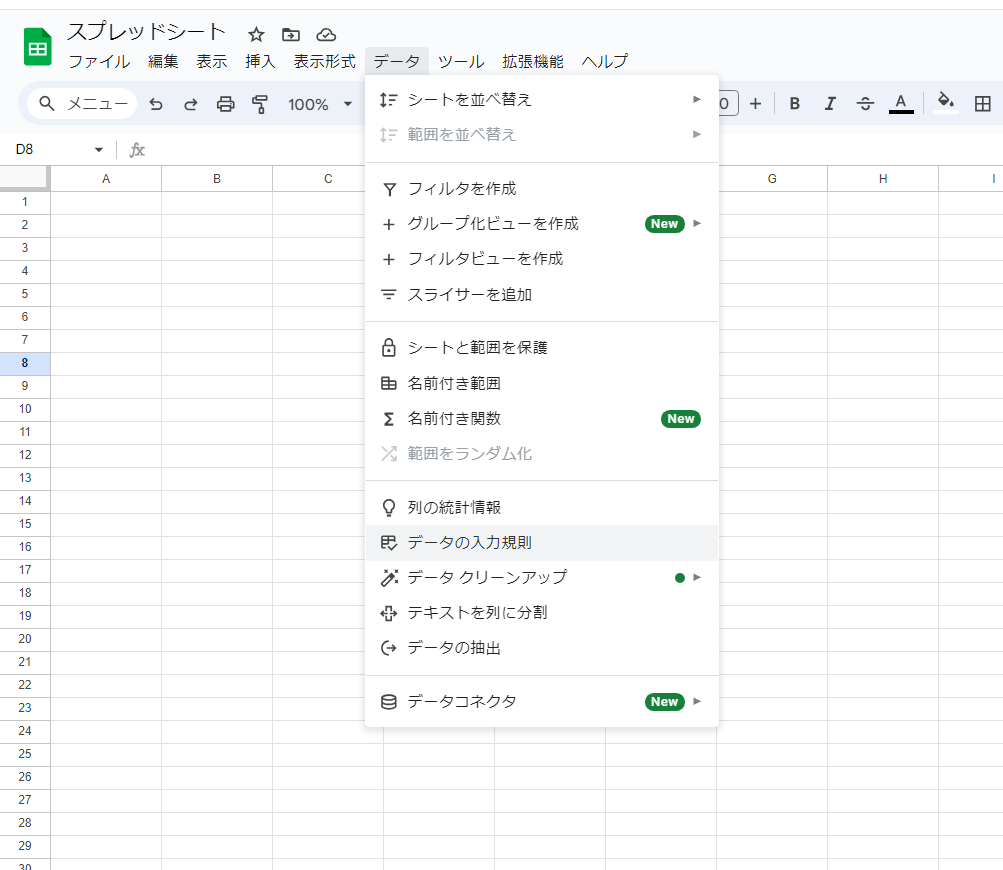This screenshot has width=1003, height=870.
Task: Select the paint format roller icon
Action: click(260, 104)
